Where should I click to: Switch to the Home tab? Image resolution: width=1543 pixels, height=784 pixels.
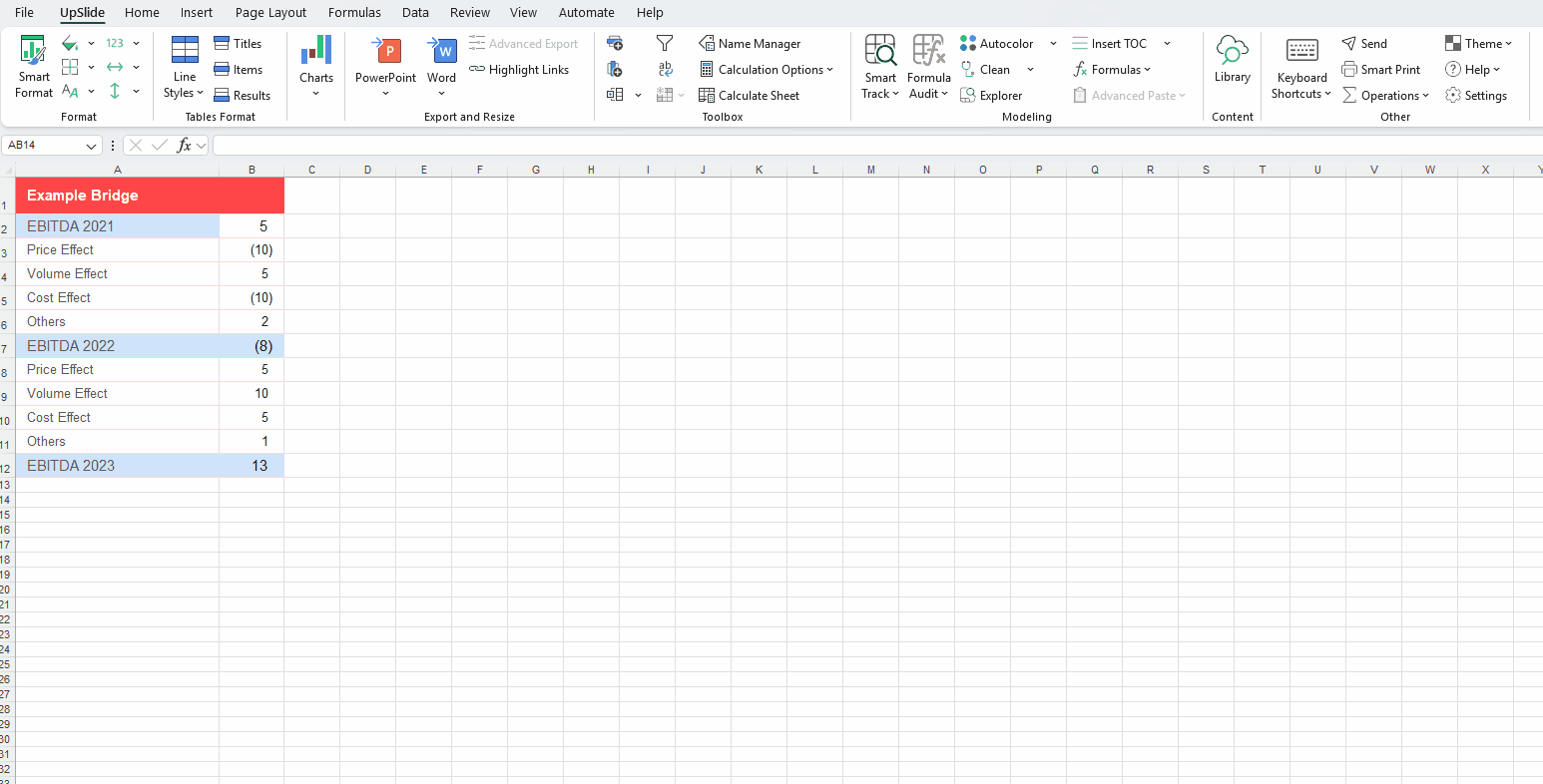click(142, 13)
